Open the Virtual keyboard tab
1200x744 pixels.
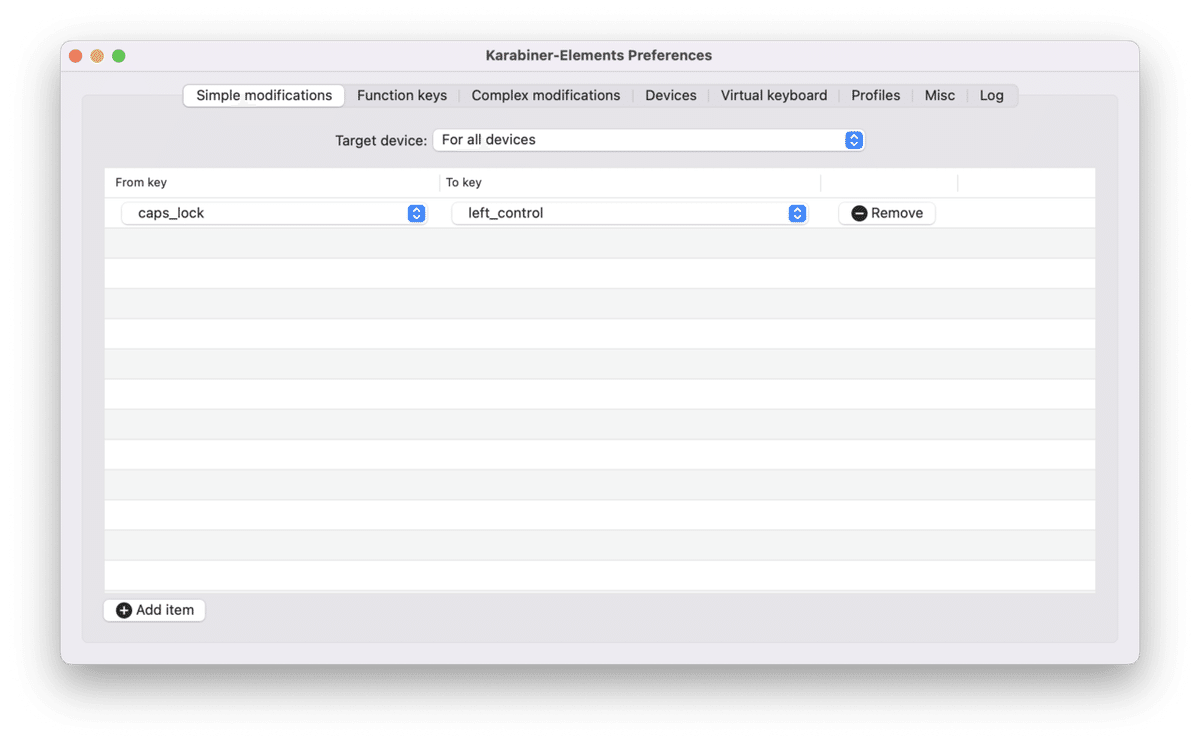774,95
